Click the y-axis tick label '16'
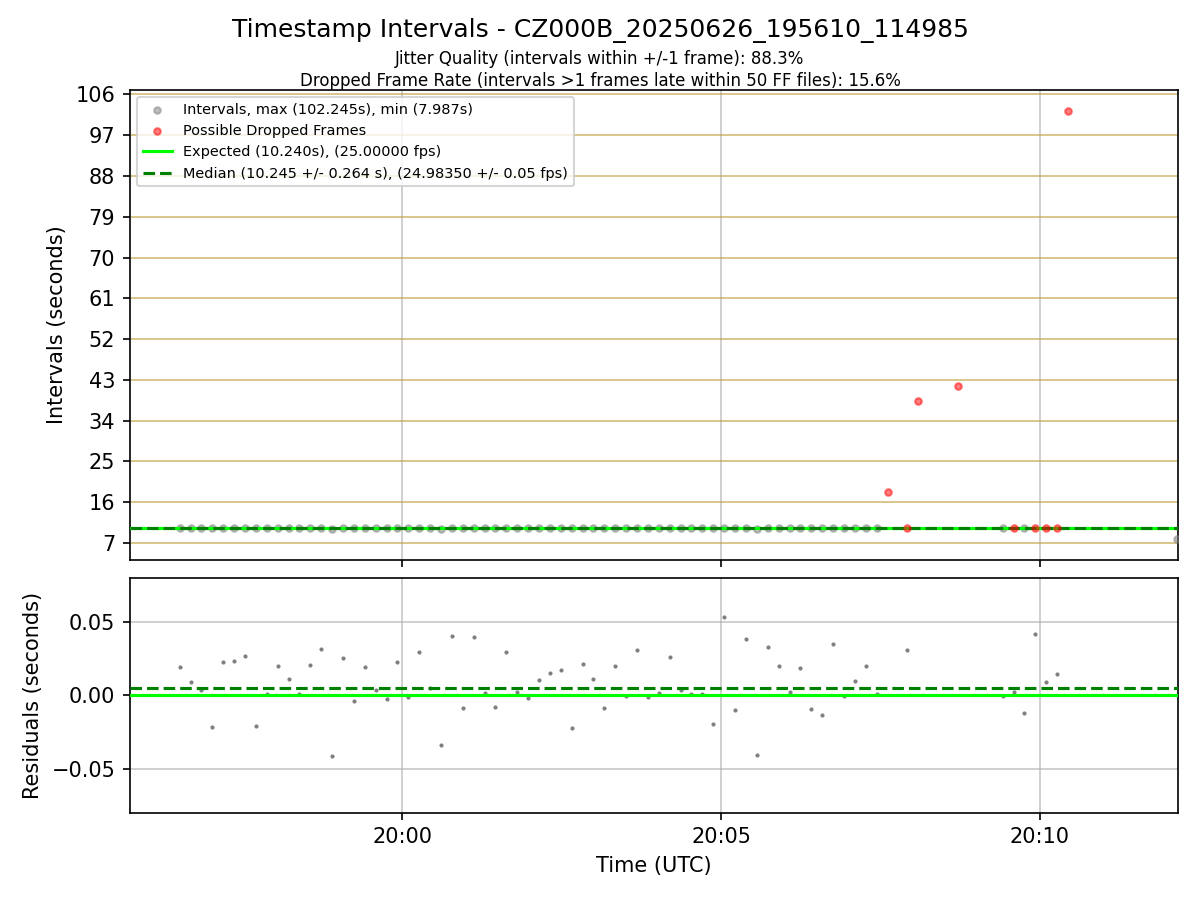This screenshot has width=1200, height=900. pos(105,503)
